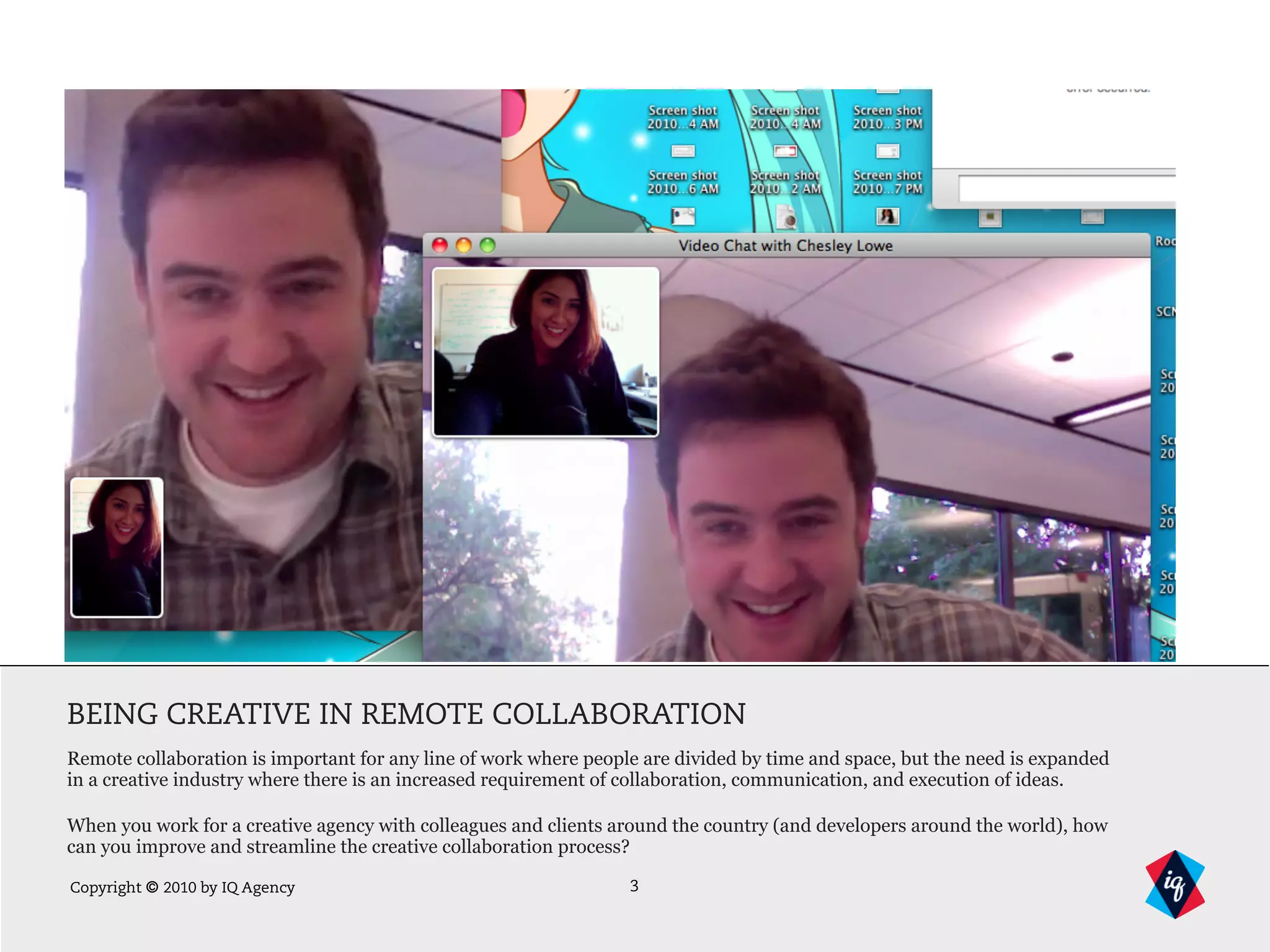Select the 'Screen shot 2010...7 PM' desktop label
1270x952 pixels.
pyautogui.click(x=887, y=182)
